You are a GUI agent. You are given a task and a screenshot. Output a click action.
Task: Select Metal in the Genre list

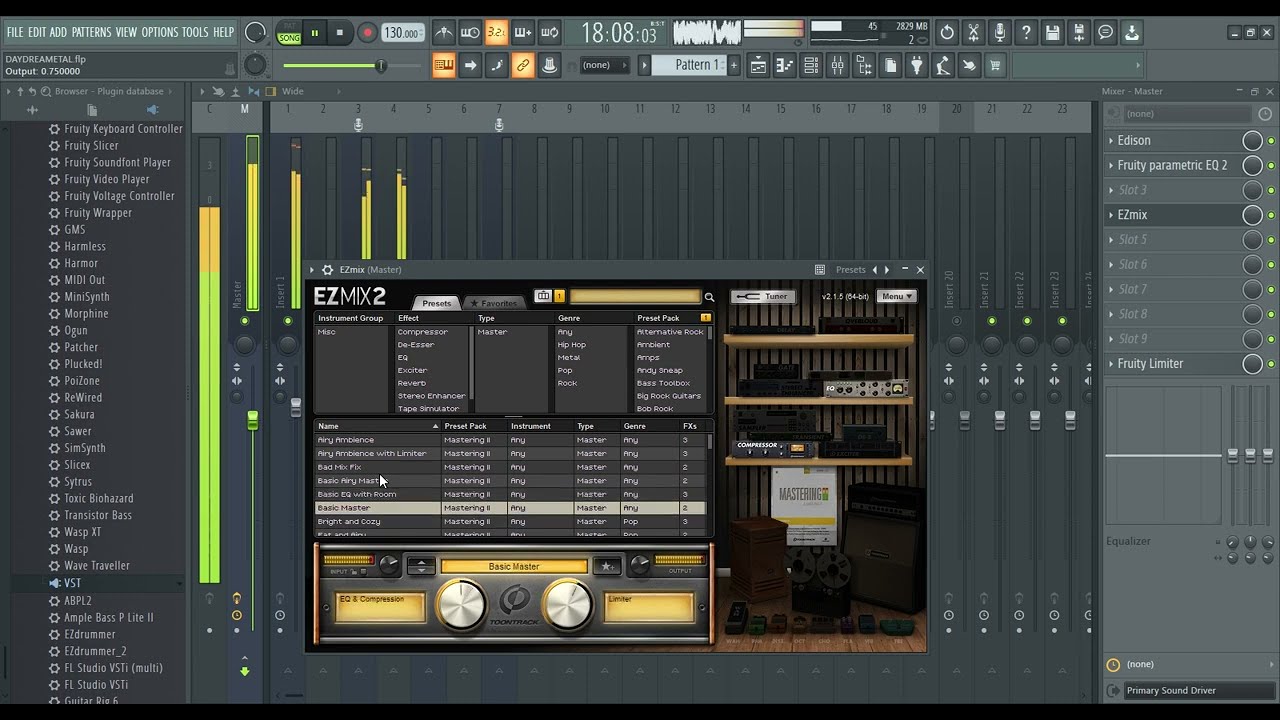coord(569,357)
